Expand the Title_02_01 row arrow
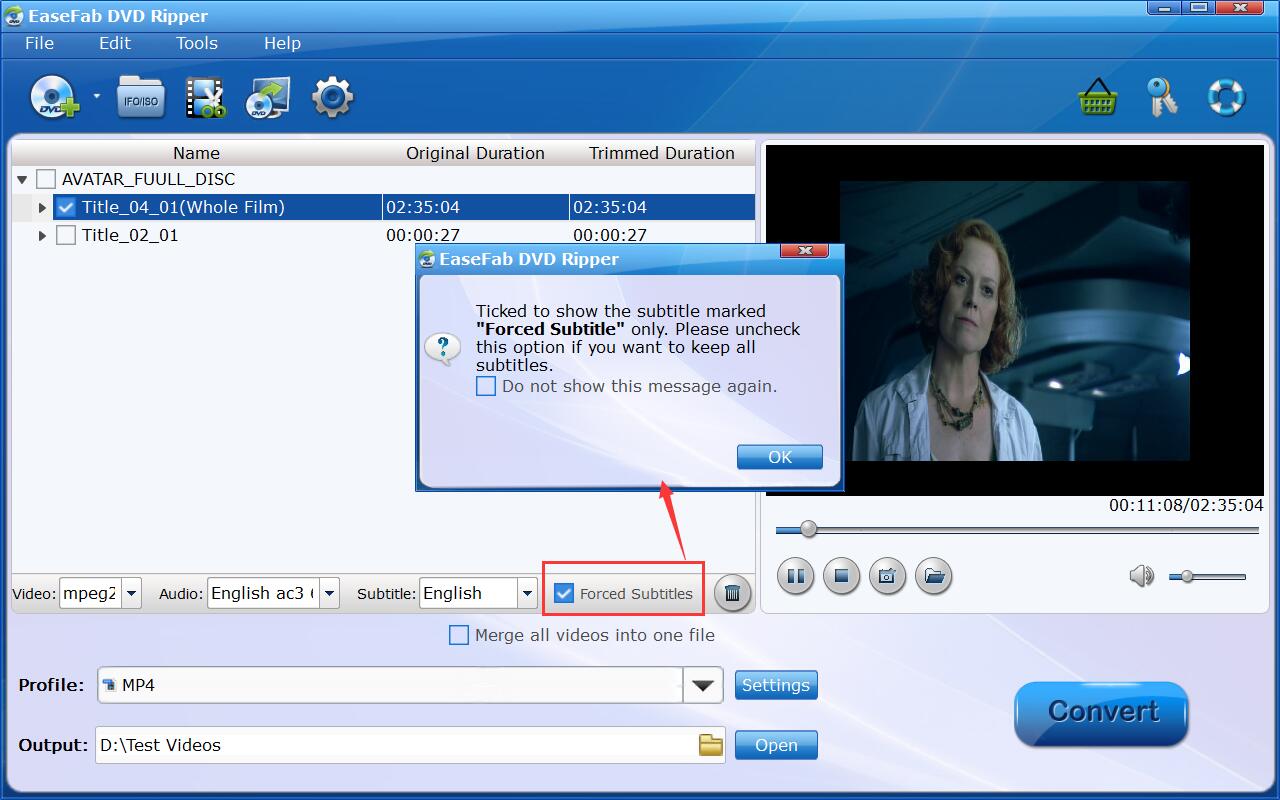 [42, 236]
